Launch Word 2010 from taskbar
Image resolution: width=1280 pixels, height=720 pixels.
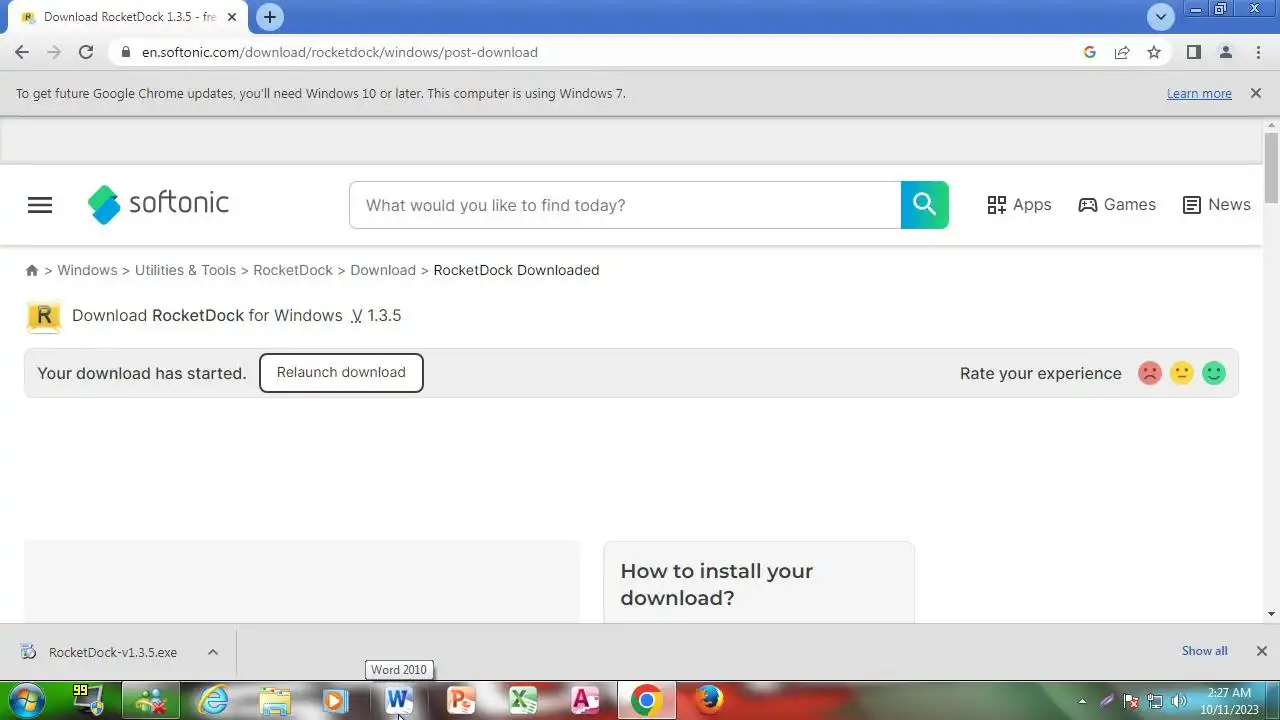tap(399, 700)
